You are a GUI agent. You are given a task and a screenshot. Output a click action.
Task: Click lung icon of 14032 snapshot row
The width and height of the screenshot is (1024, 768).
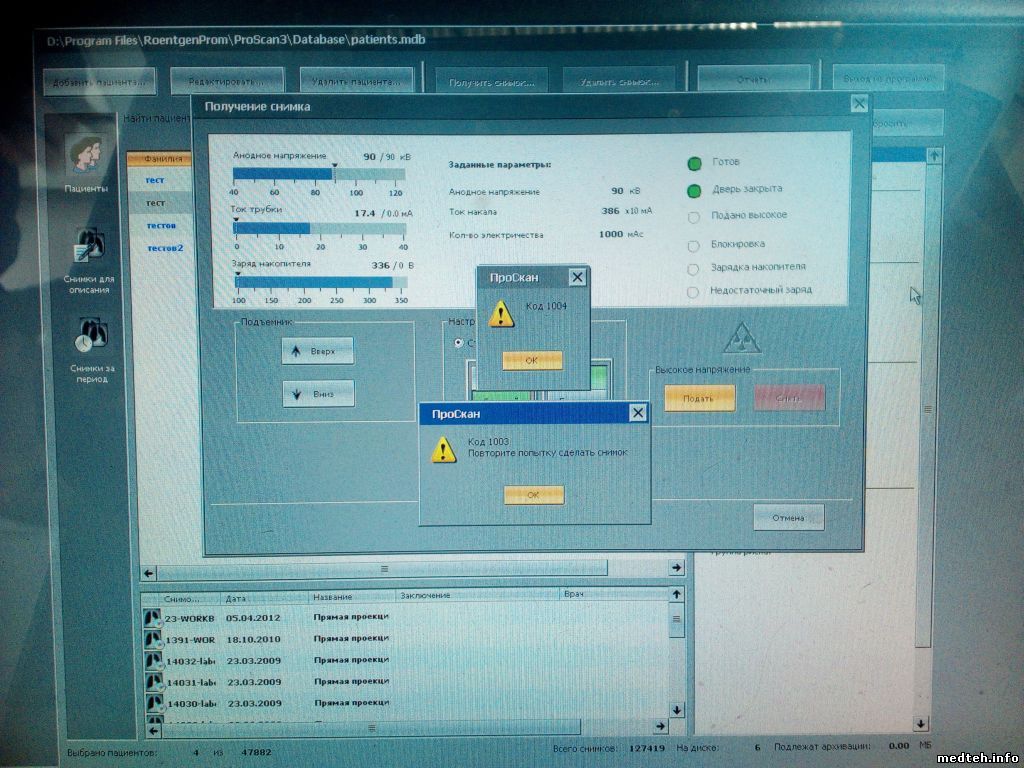pos(154,661)
